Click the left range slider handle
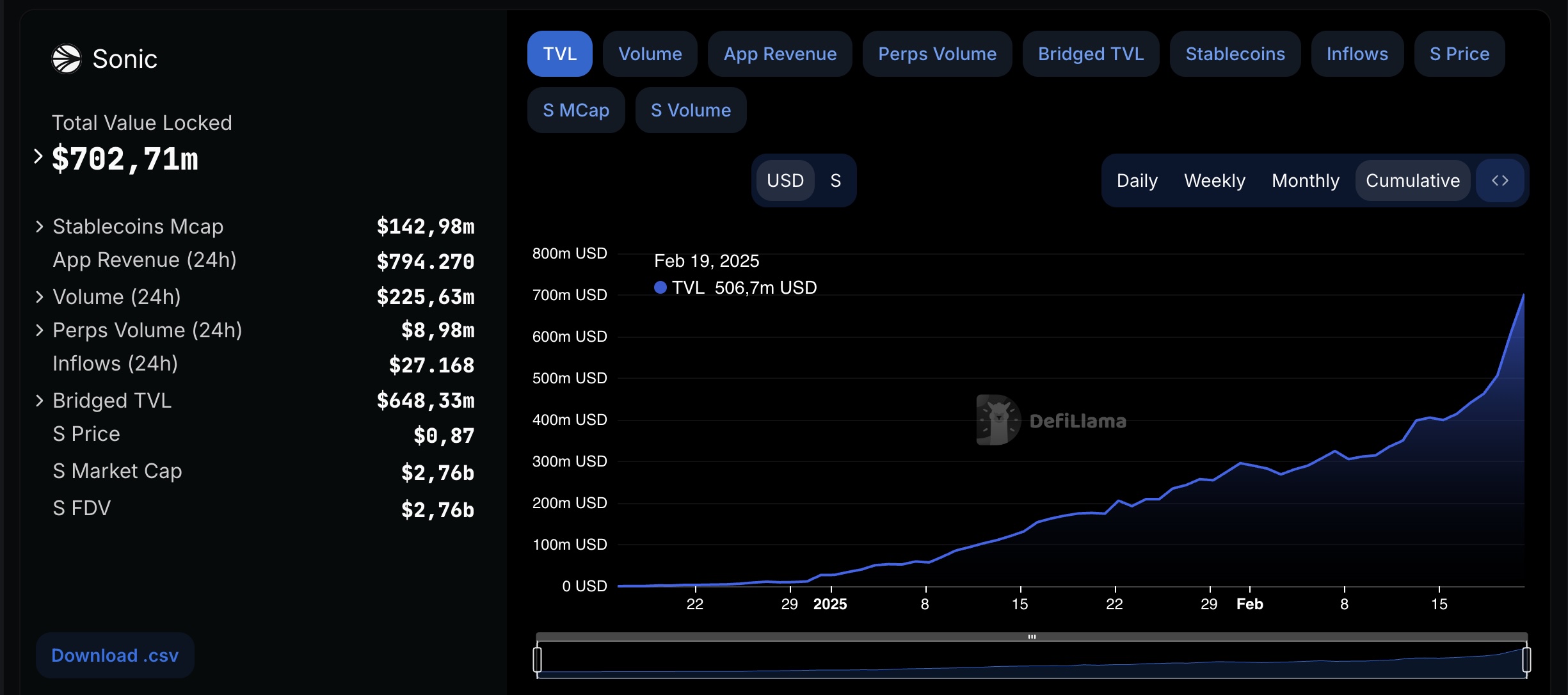 [x=538, y=659]
